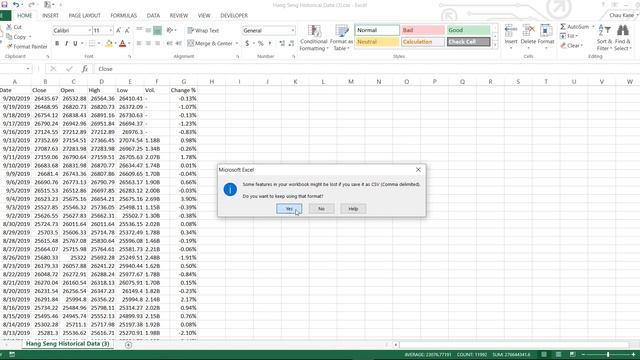Screen dimensions: 640x360
Task: Click the red Font Color A
Action: [x=122, y=43]
